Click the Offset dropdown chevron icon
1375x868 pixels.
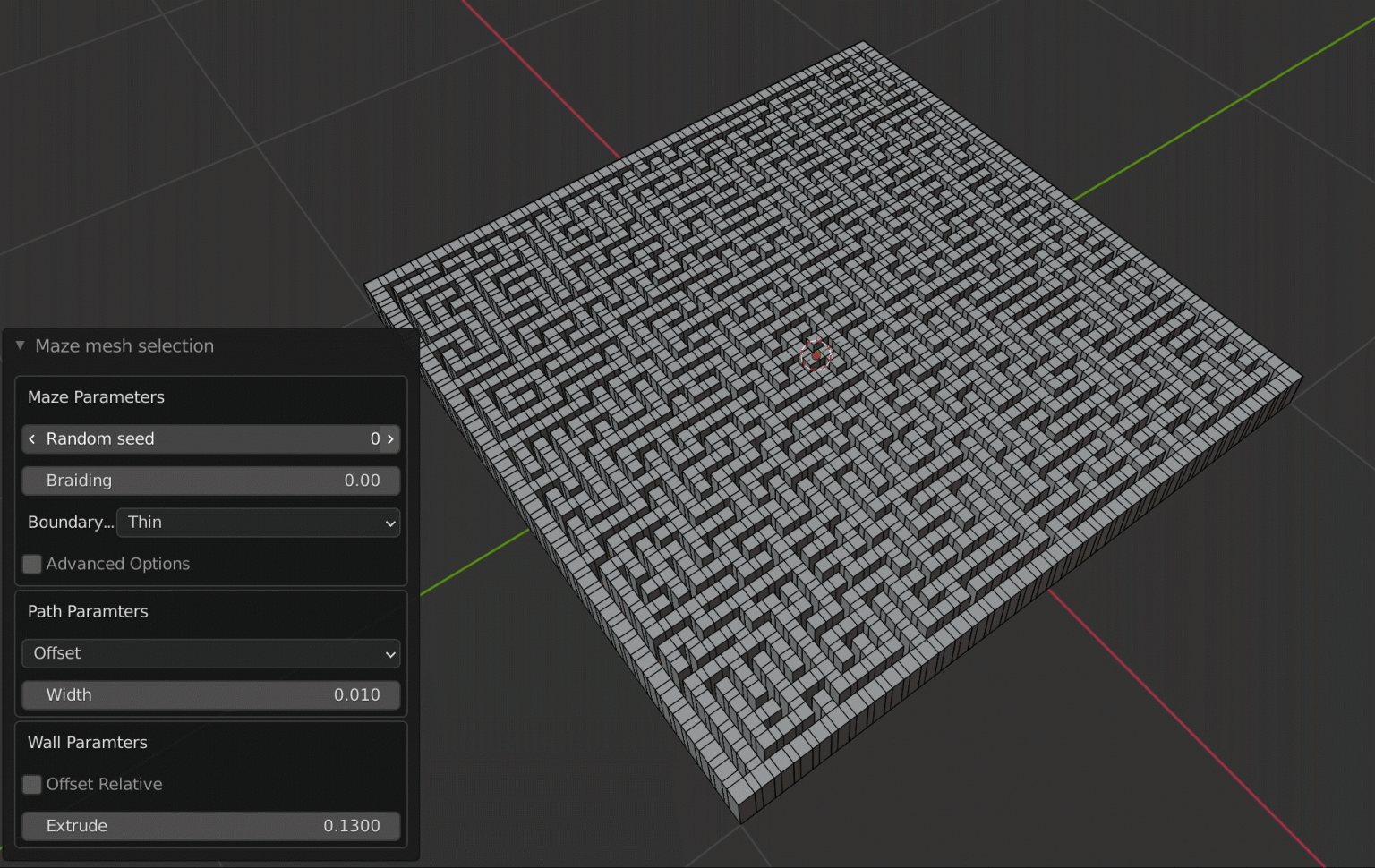[389, 653]
